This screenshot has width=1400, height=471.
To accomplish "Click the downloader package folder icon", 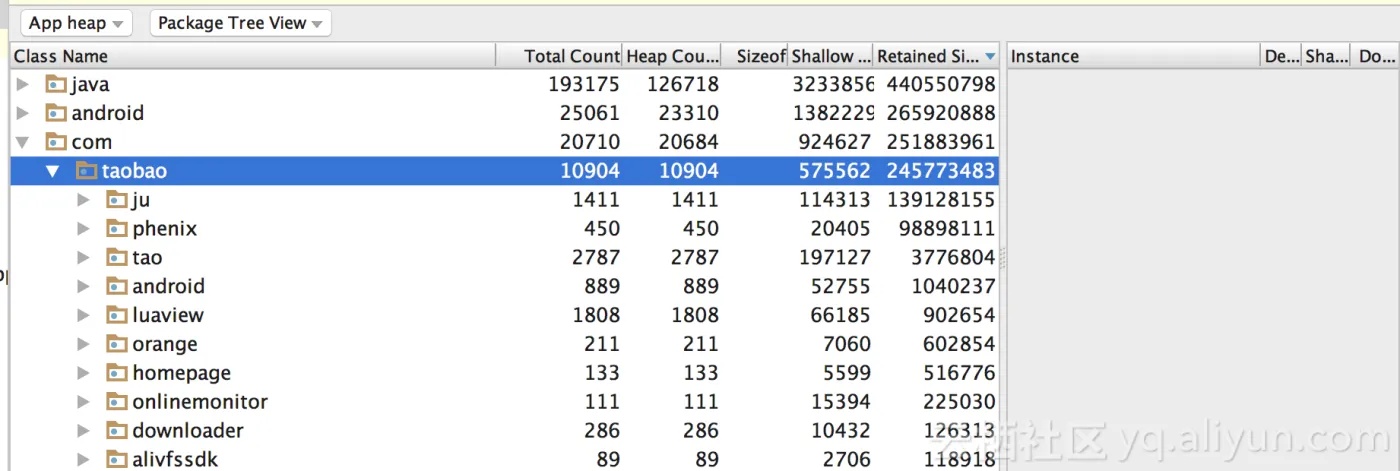I will tap(117, 431).
